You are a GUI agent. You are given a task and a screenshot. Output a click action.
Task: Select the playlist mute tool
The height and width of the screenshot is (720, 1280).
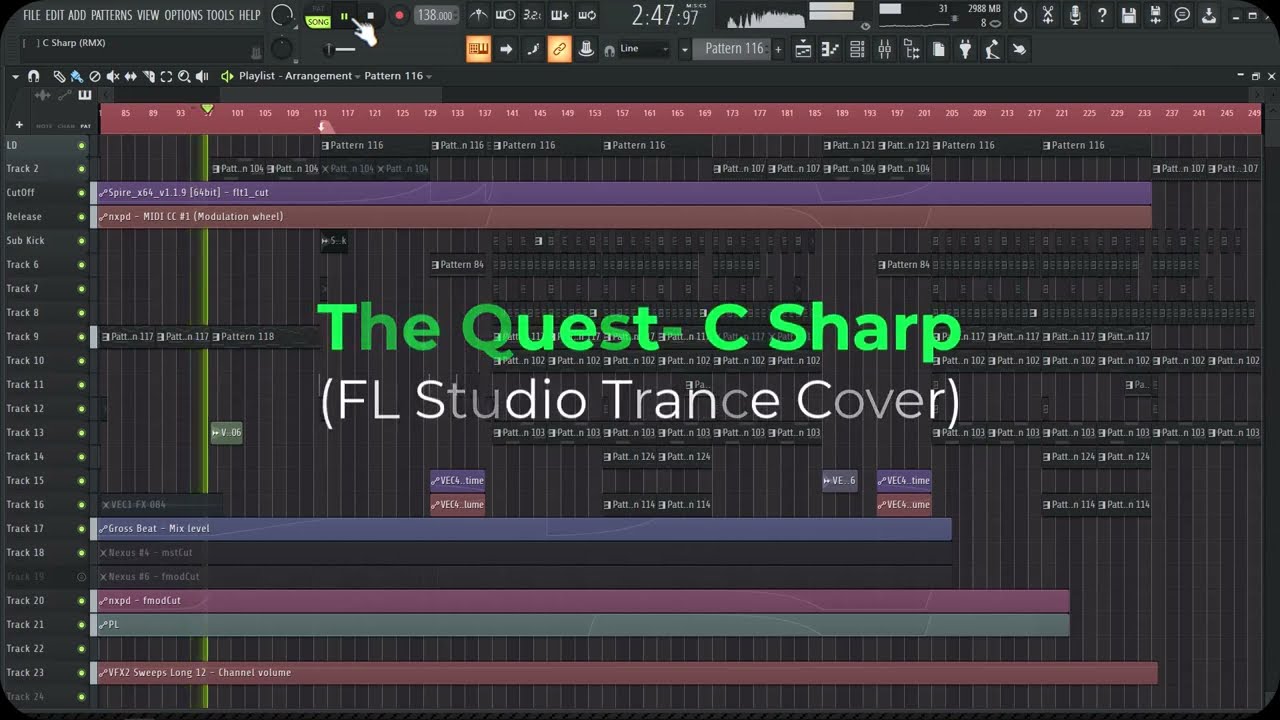tap(112, 76)
